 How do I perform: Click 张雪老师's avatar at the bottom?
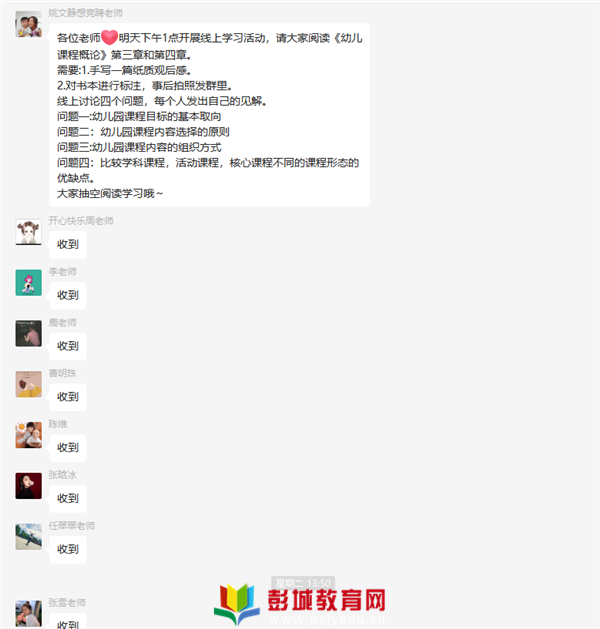(28, 614)
